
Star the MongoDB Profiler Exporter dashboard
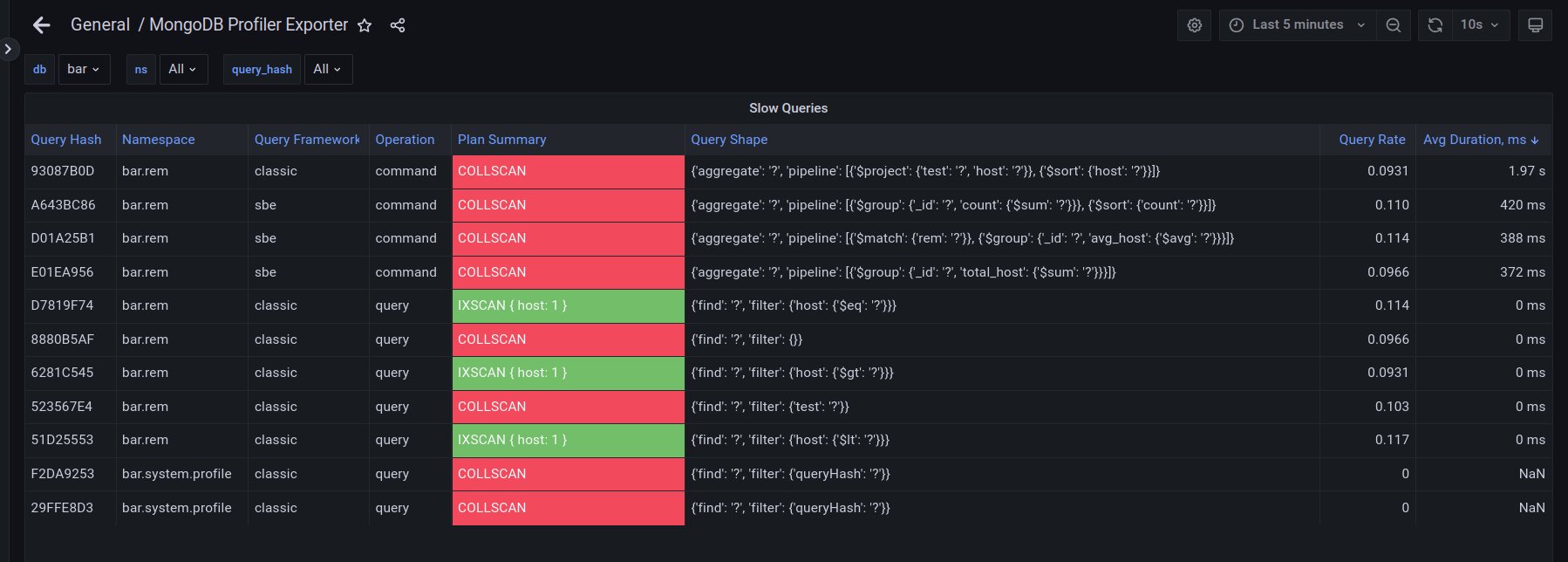pyautogui.click(x=365, y=25)
